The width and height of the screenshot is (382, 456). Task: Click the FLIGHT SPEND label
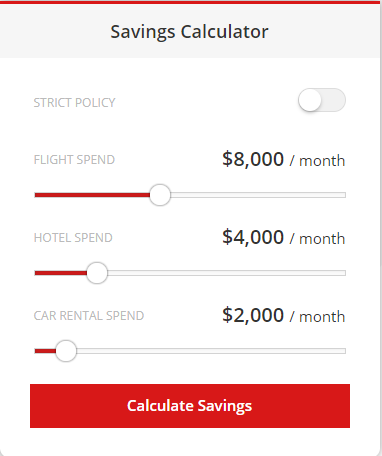(x=74, y=160)
